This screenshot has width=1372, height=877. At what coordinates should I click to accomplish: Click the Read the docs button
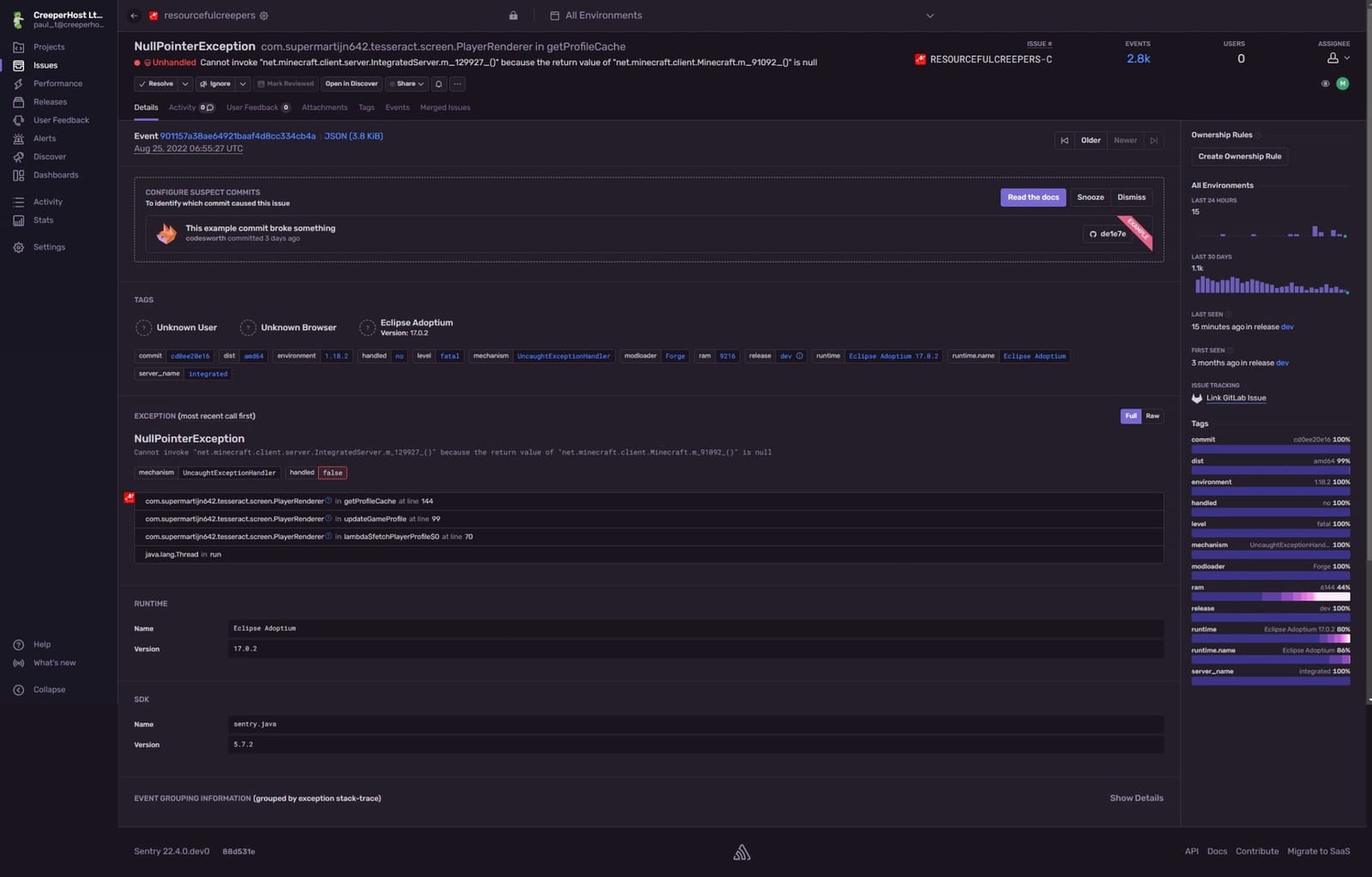1032,197
